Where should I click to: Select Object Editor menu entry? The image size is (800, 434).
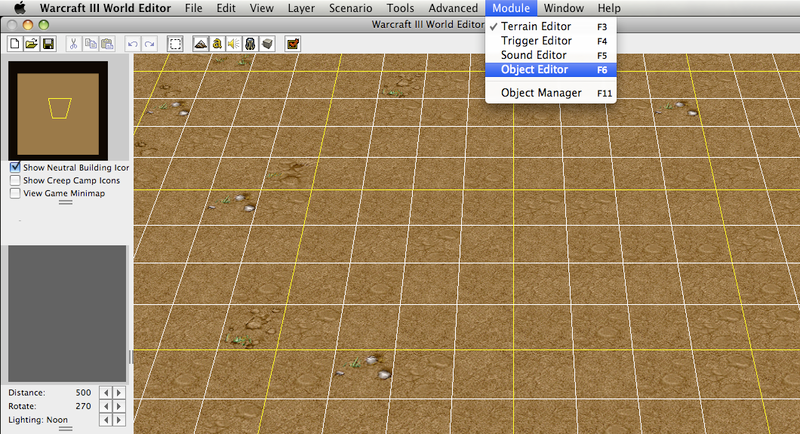[551, 69]
